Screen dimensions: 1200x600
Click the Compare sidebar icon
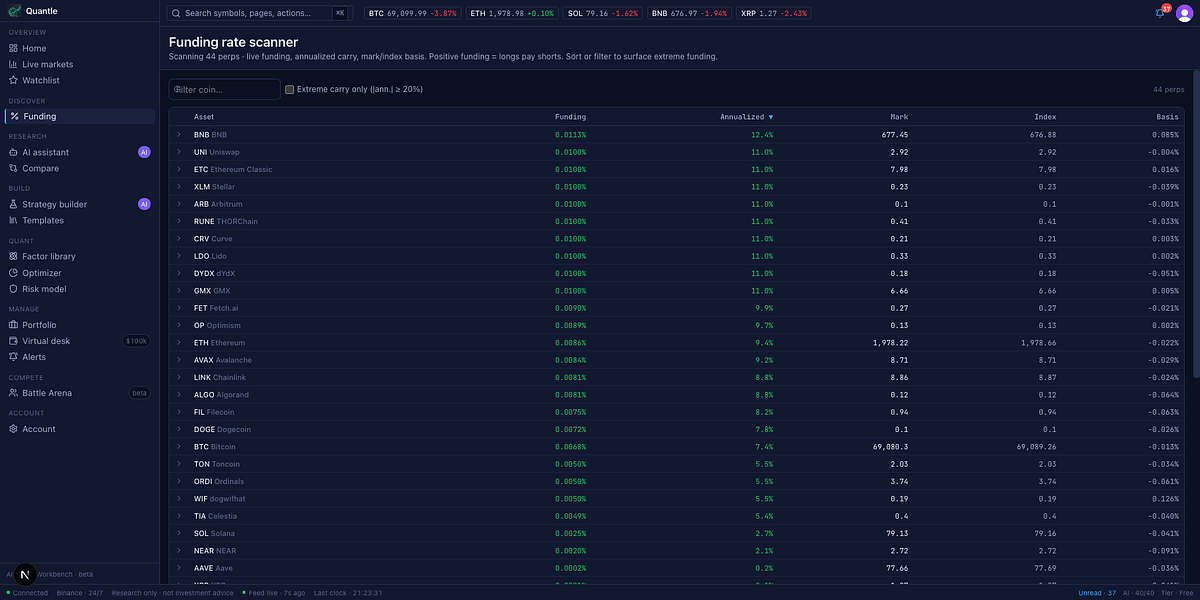pyautogui.click(x=13, y=168)
